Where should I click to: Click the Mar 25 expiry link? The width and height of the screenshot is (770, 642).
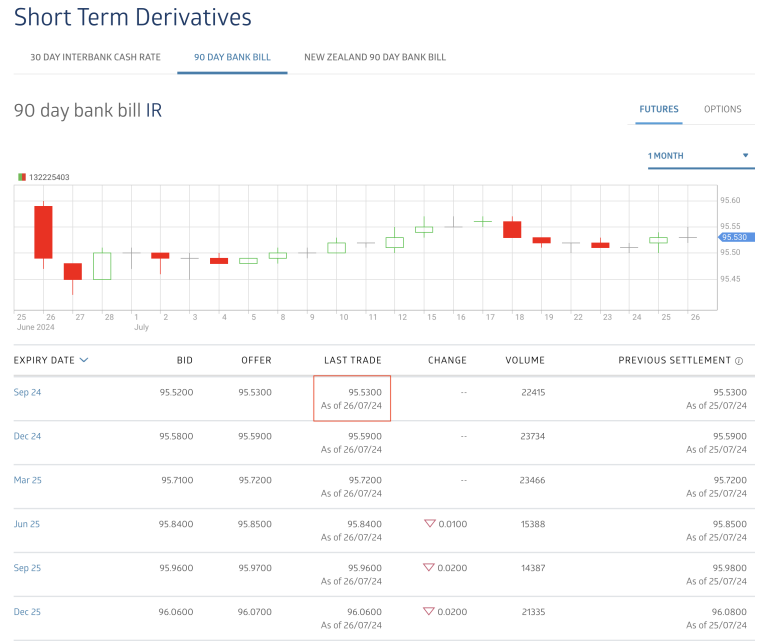click(x=28, y=480)
